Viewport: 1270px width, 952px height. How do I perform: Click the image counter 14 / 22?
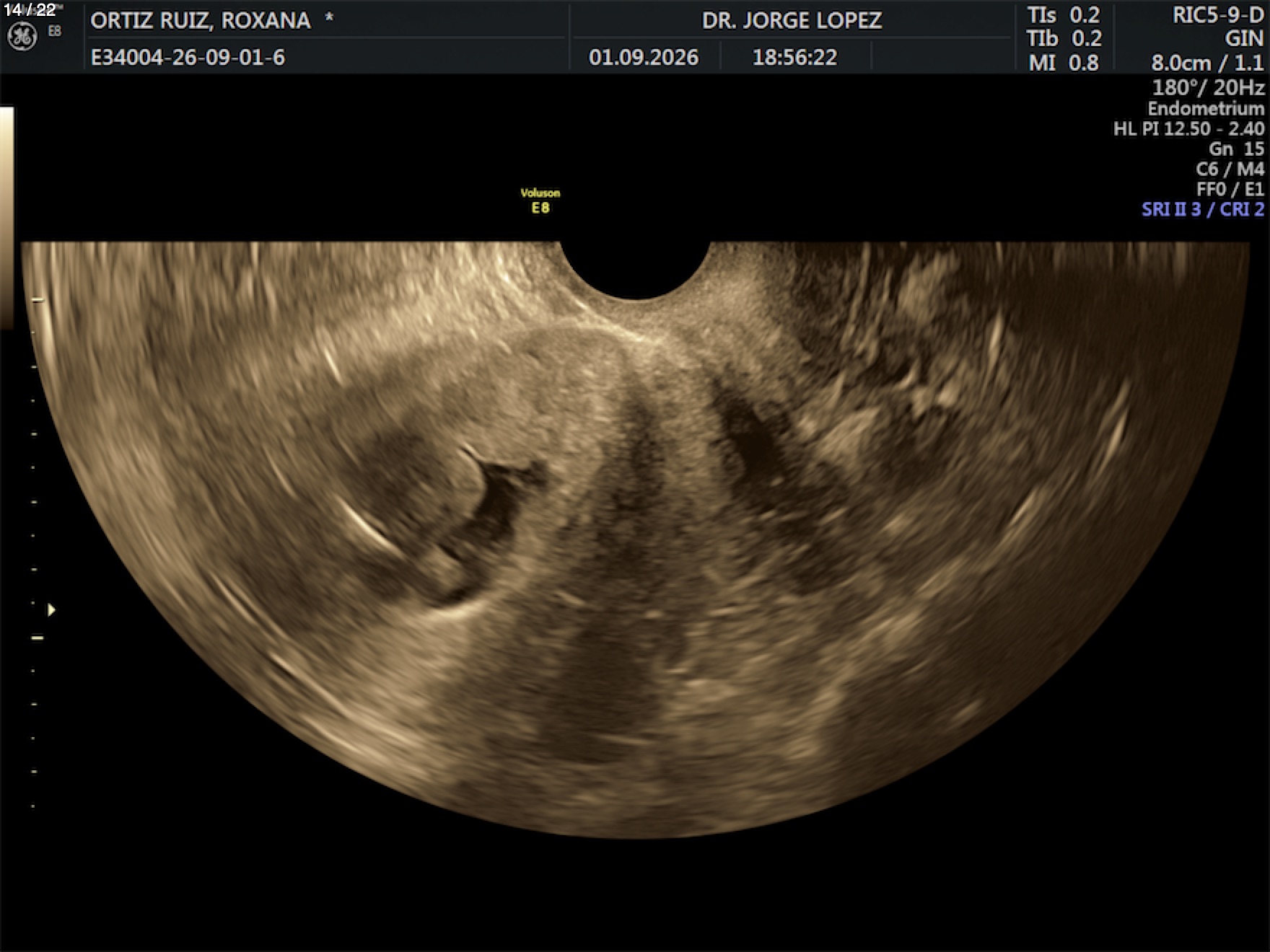coord(30,9)
